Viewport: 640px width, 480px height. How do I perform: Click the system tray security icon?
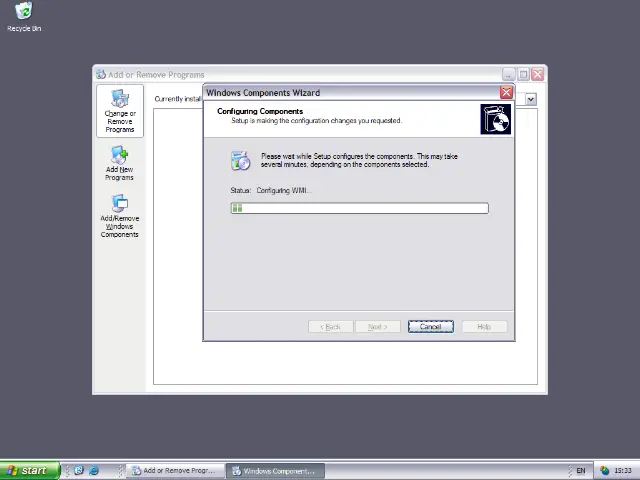coord(604,471)
